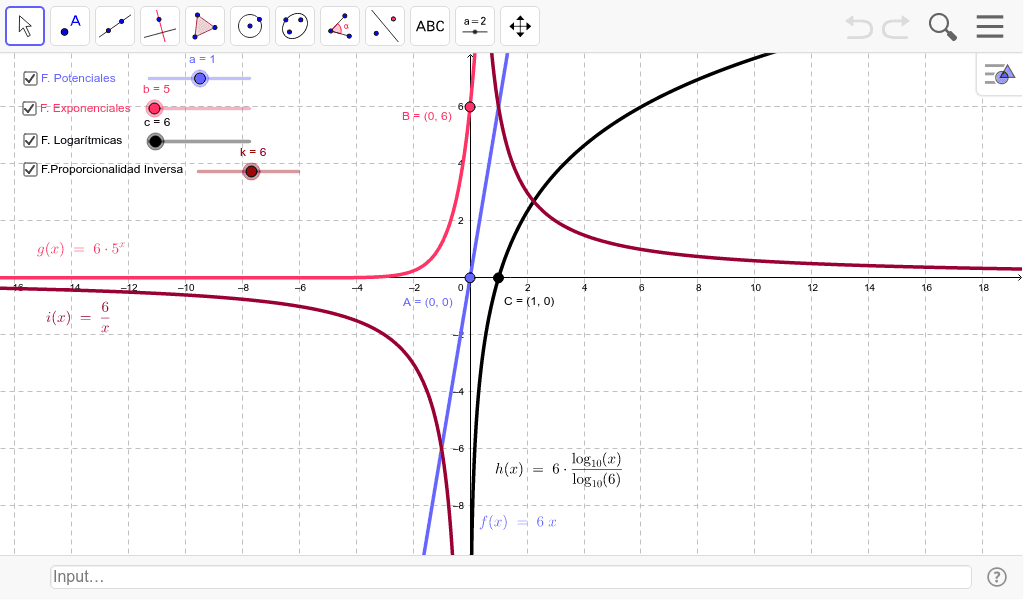This screenshot has width=1024, height=600.
Task: Click the f(x) = 6x formula label
Action: [518, 522]
